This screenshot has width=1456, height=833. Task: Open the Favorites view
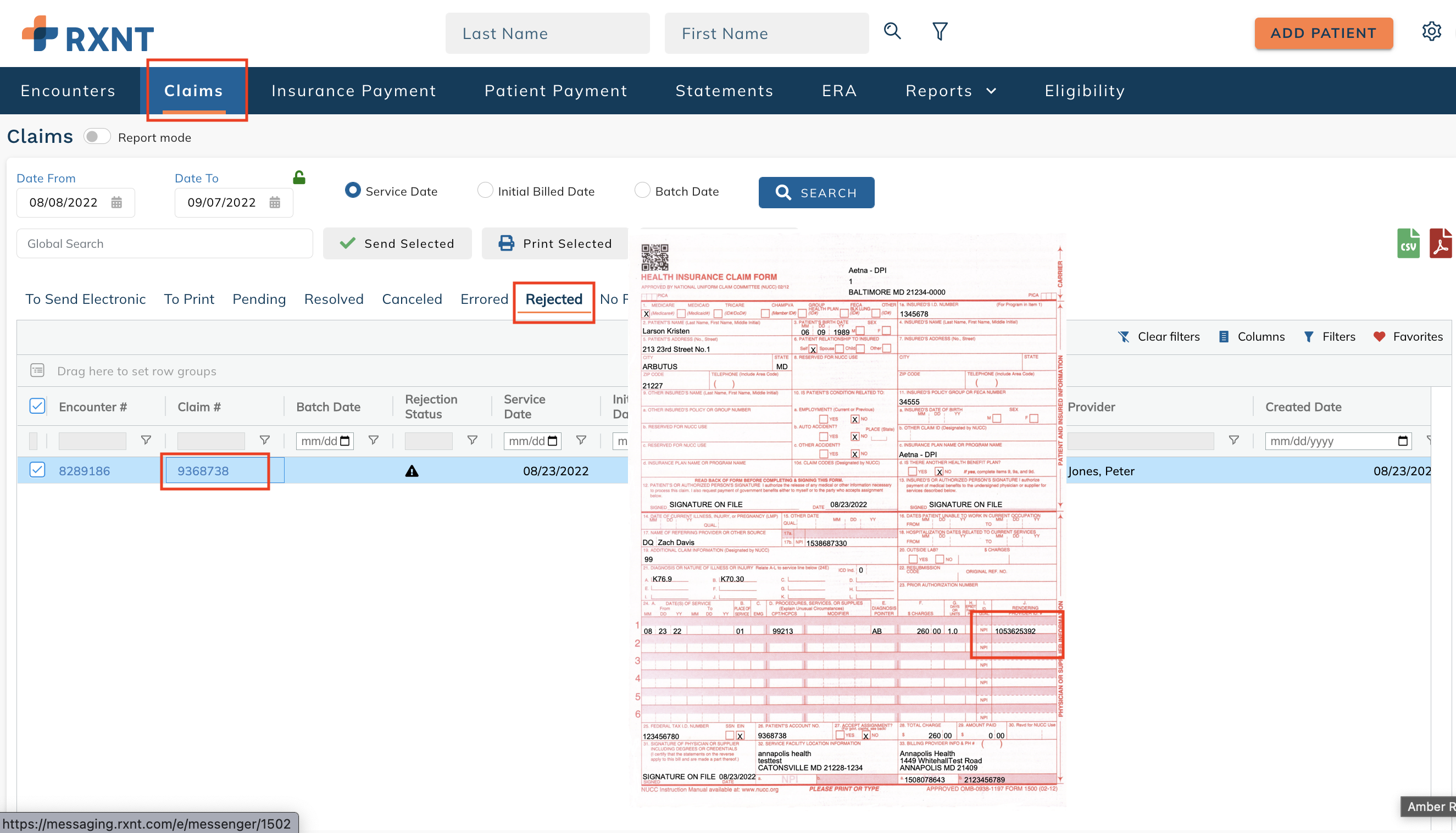[1409, 336]
